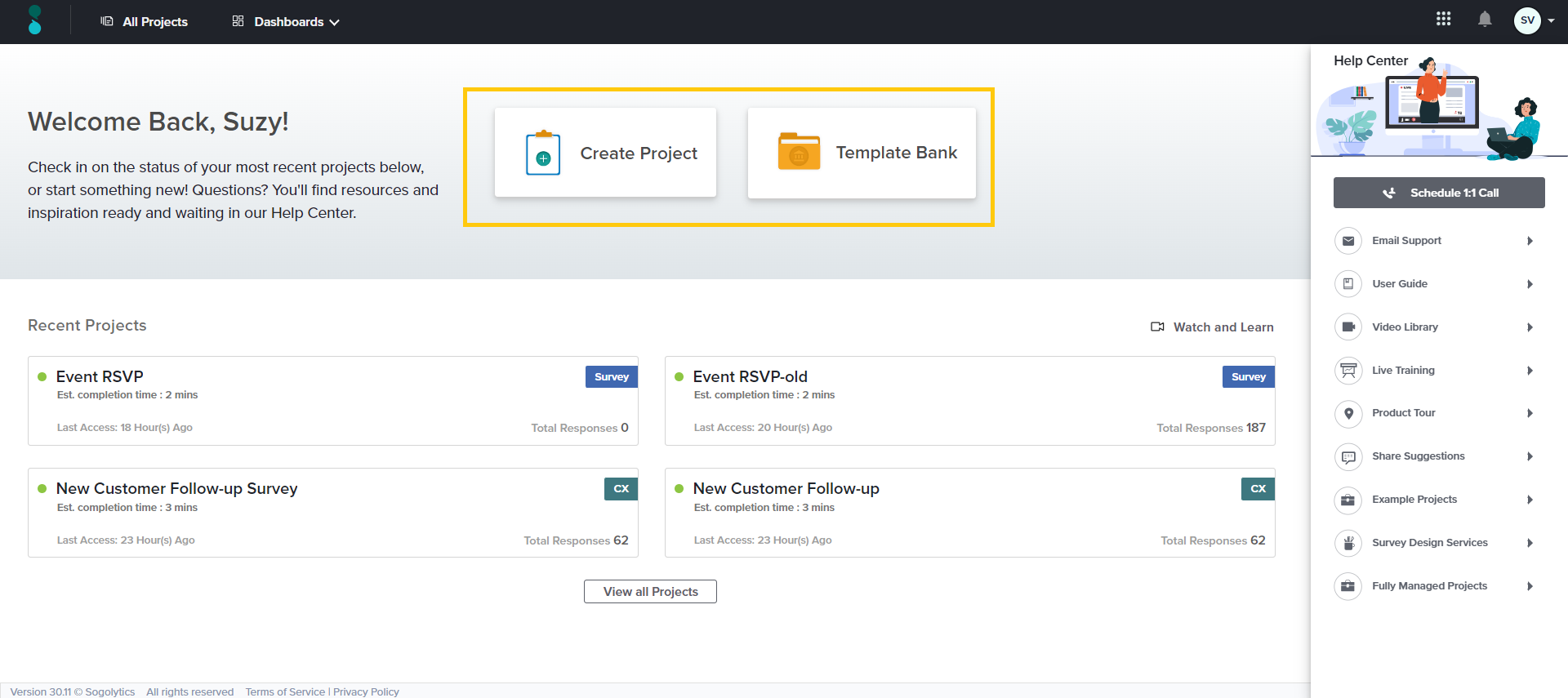The width and height of the screenshot is (1568, 698).
Task: Click the Share Suggestions chat icon
Action: click(x=1347, y=456)
